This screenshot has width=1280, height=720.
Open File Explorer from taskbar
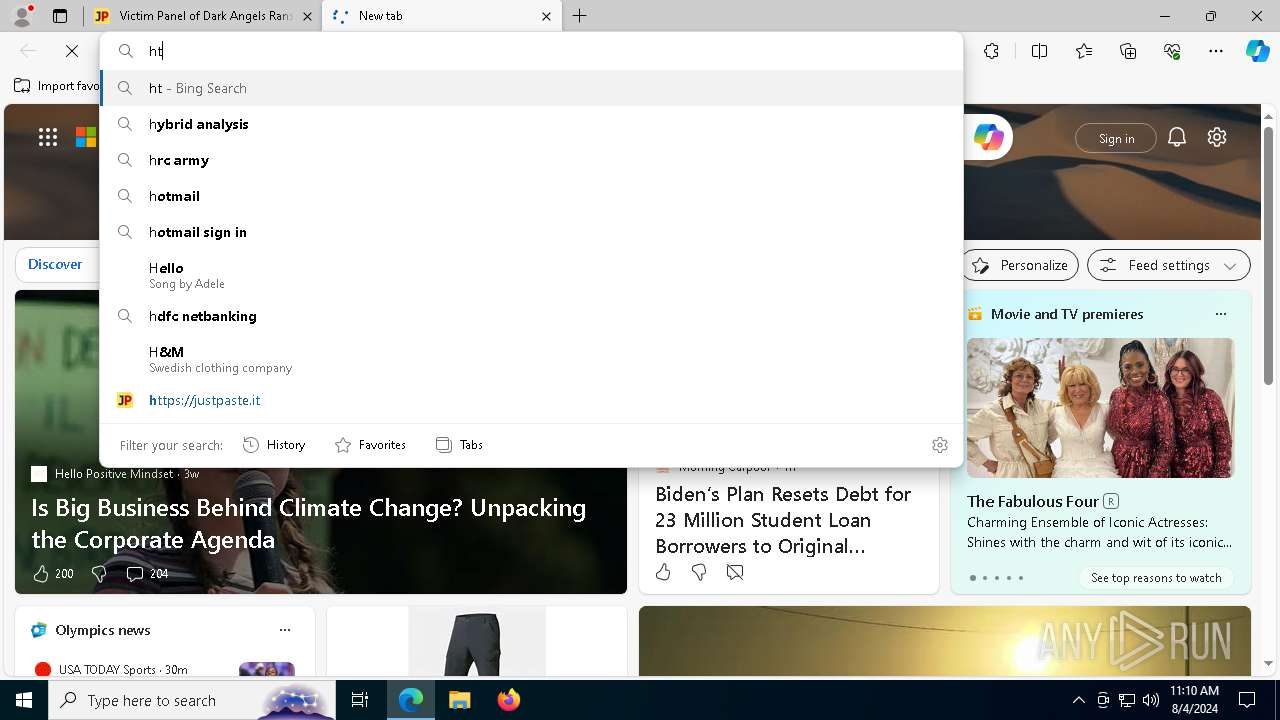point(459,700)
